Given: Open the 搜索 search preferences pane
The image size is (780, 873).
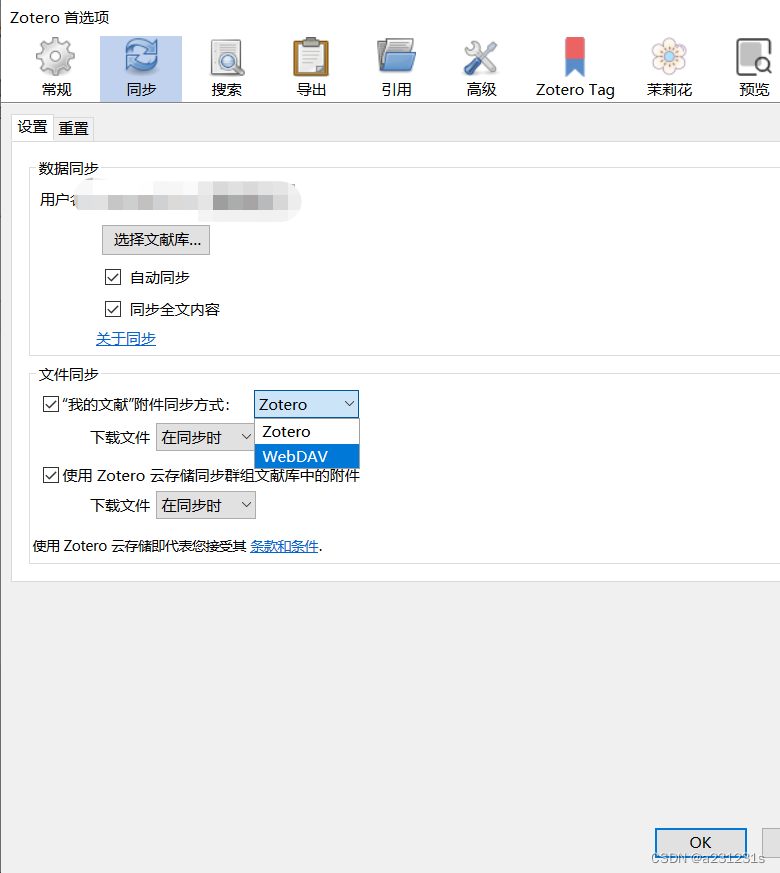Looking at the screenshot, I should click(x=226, y=68).
